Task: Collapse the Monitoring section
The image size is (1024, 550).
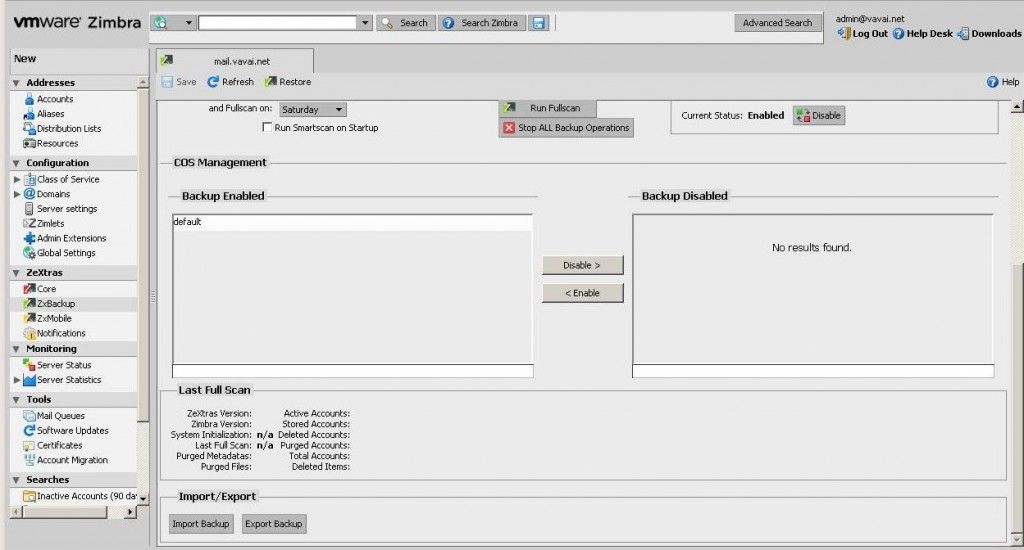Action: 16,349
